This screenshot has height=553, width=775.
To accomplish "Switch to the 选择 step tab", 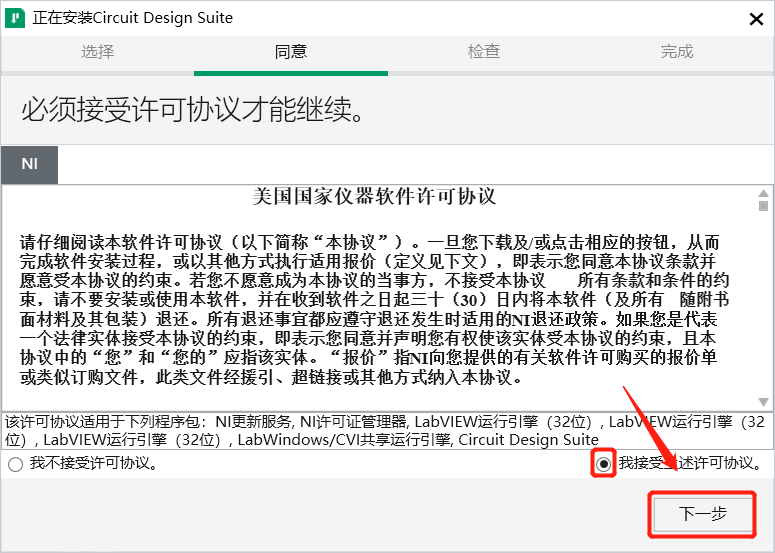I will pyautogui.click(x=97, y=51).
